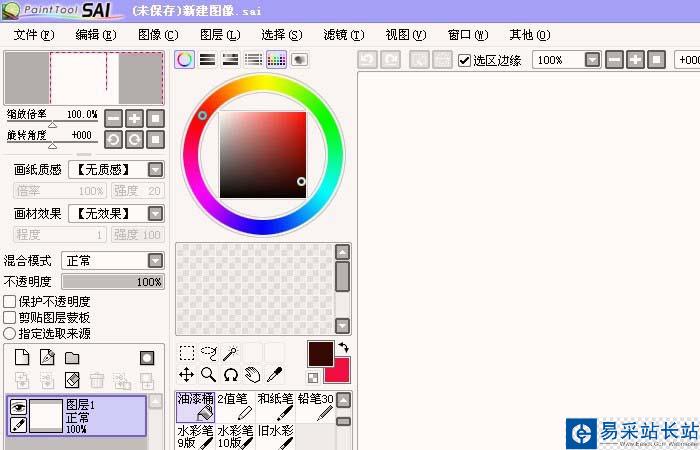The image size is (700, 450).
Task: Select the lasso selection tool
Action: [208, 353]
